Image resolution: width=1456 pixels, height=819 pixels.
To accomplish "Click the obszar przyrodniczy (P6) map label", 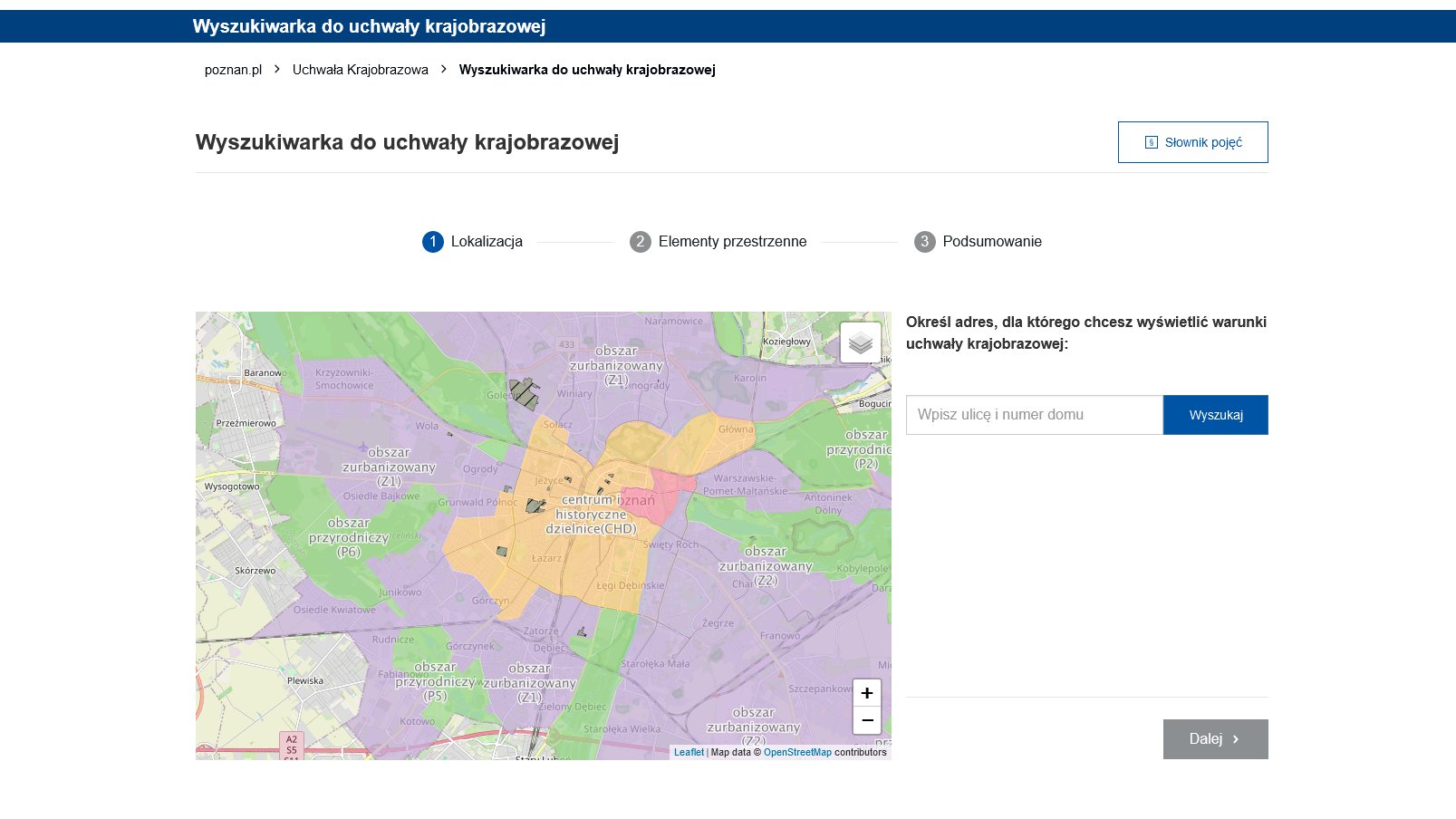I will pos(349,537).
